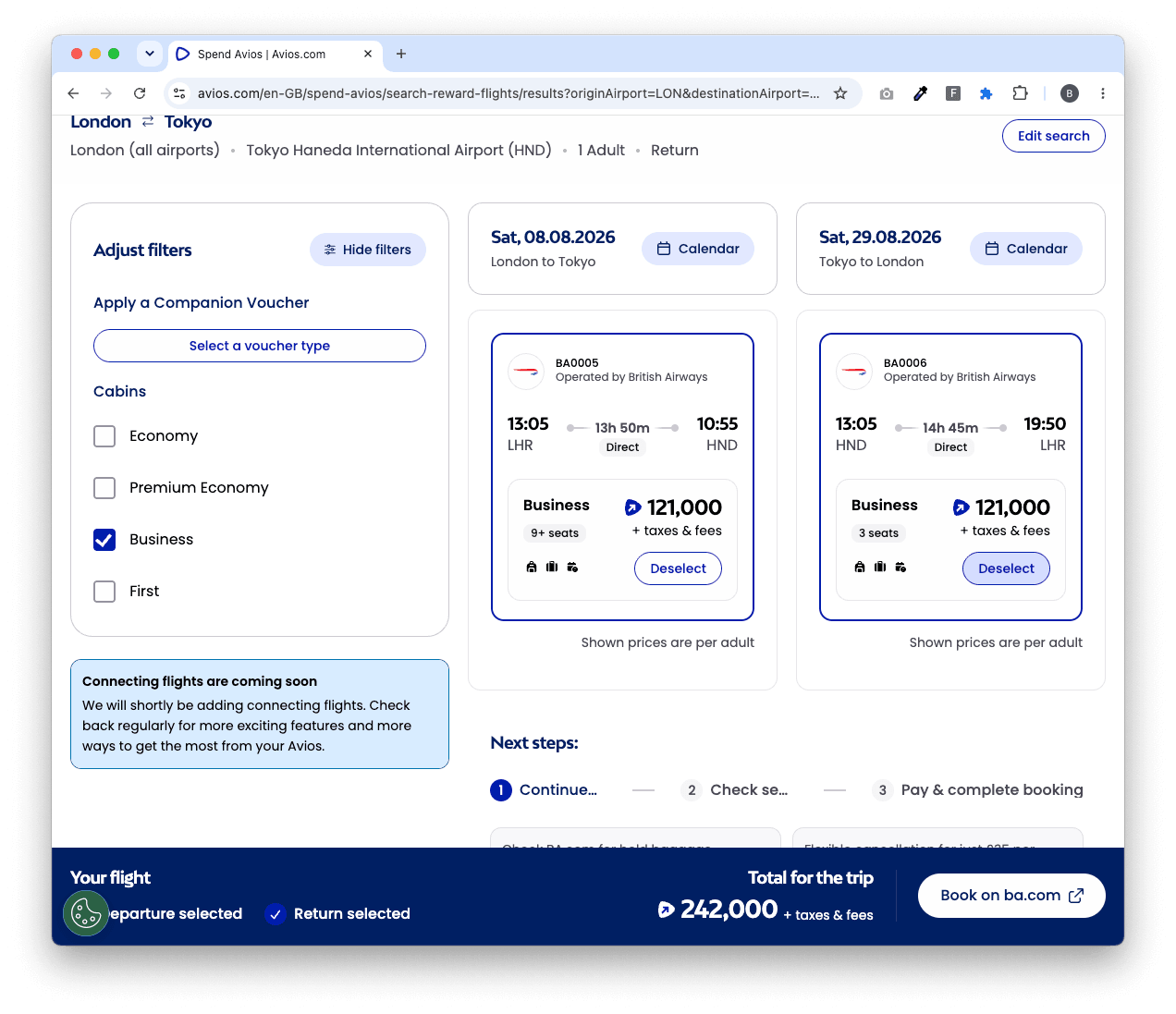Open the cookie preferences icon
The height and width of the screenshot is (1014, 1176).
[x=86, y=913]
